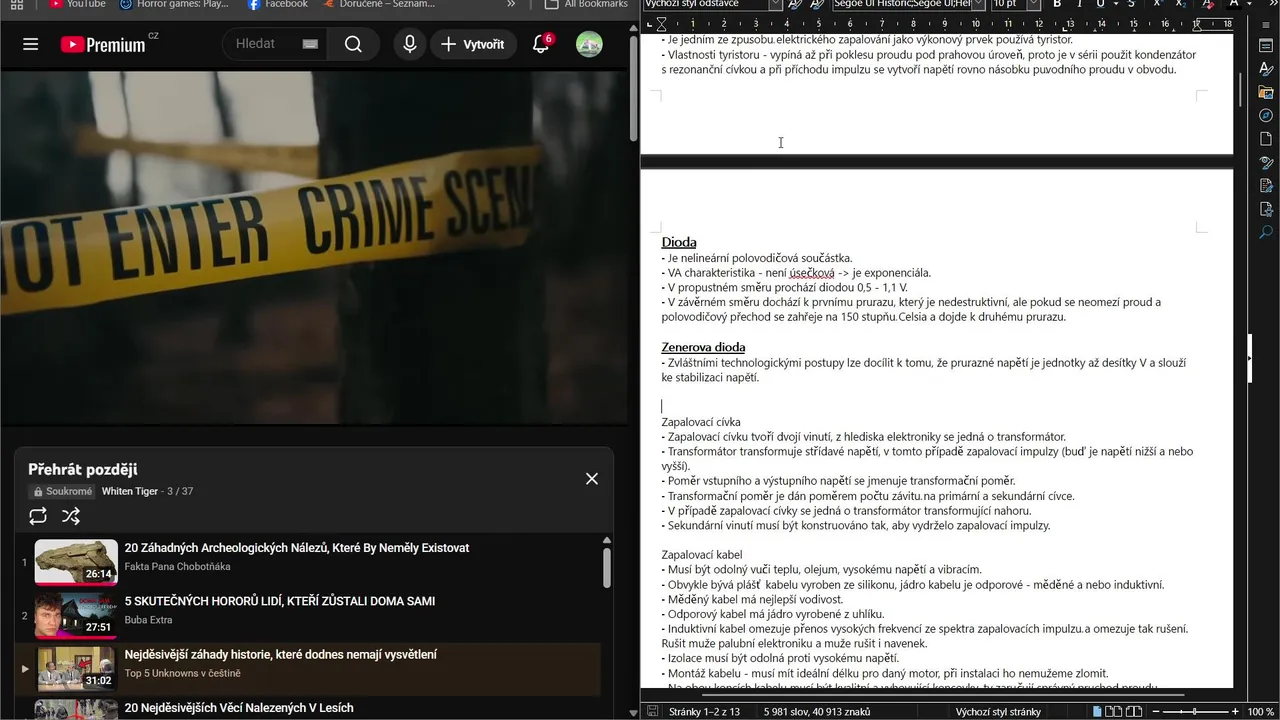Toggle bold formatting in Writer
1280x720 pixels.
1057,4
